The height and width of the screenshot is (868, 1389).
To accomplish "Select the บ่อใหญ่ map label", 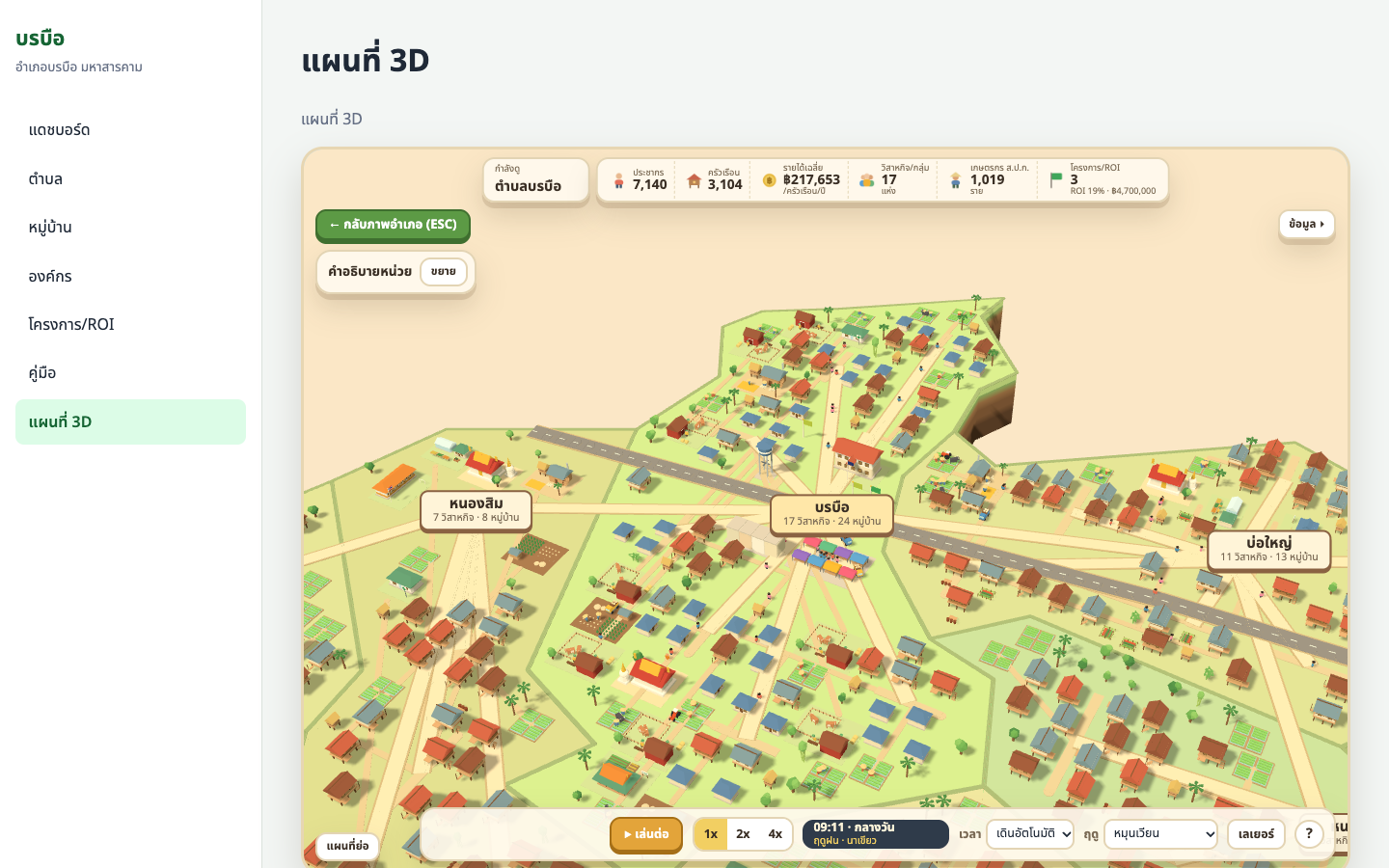I will pos(1269,550).
